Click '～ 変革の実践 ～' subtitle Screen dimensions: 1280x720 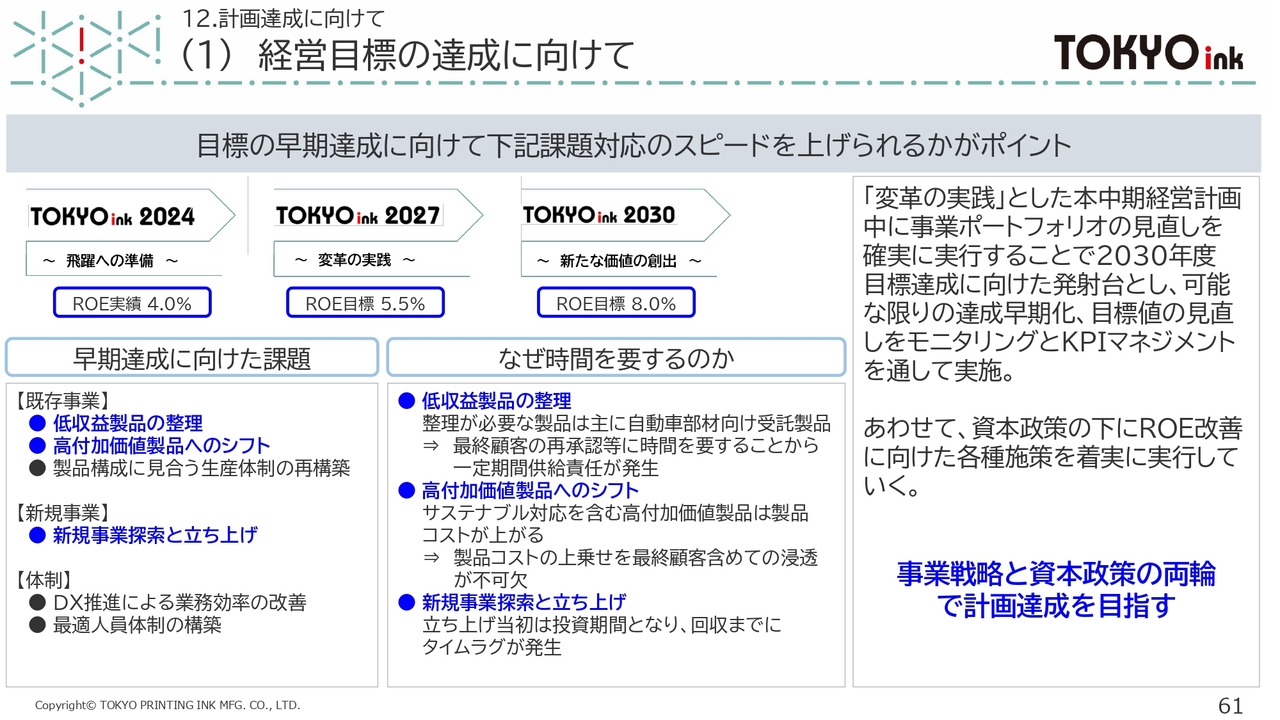tap(355, 261)
